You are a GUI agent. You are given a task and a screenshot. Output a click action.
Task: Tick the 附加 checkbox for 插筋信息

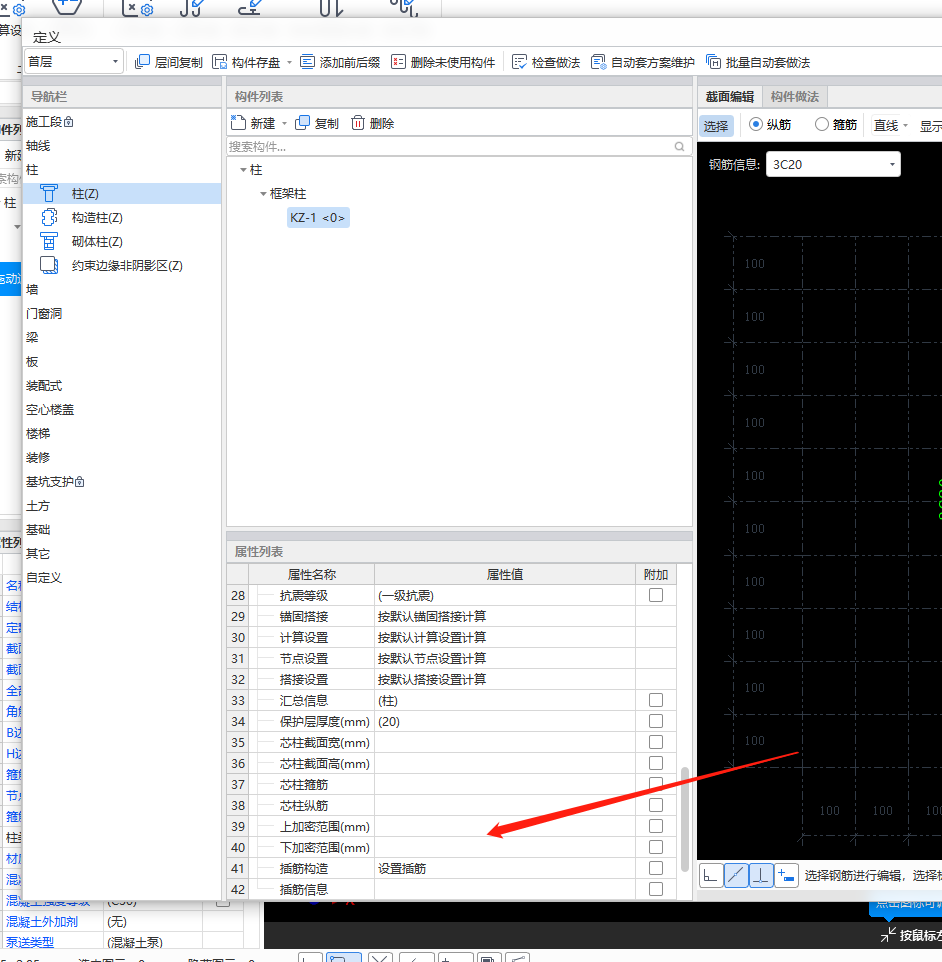point(656,889)
